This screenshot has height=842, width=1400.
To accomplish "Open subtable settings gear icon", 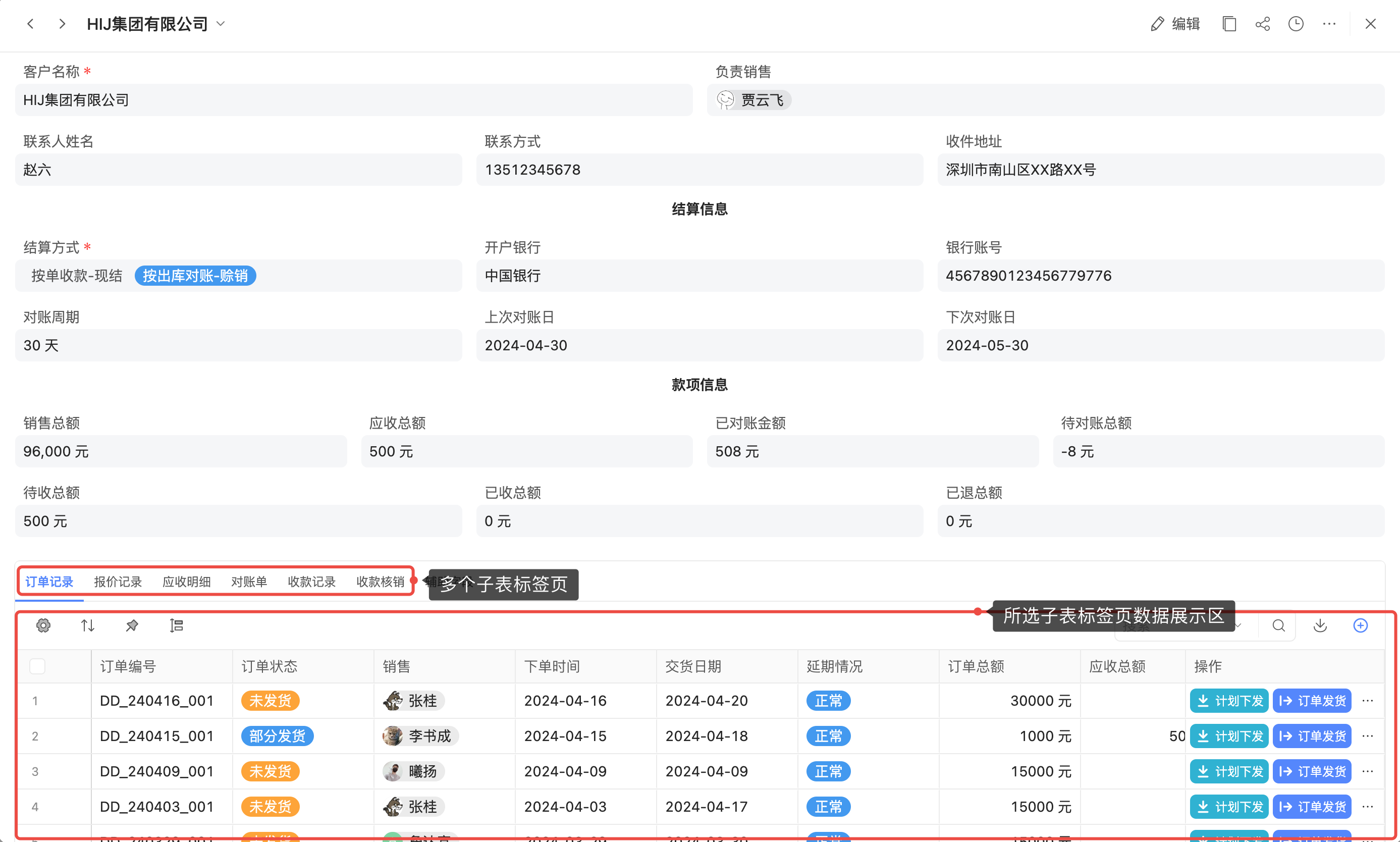I will pos(44,625).
